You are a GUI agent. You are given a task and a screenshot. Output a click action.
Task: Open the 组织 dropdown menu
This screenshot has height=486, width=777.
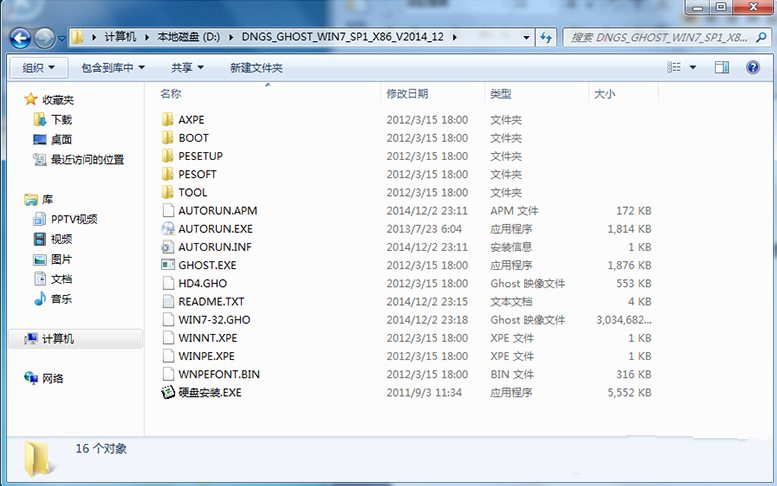[x=39, y=67]
